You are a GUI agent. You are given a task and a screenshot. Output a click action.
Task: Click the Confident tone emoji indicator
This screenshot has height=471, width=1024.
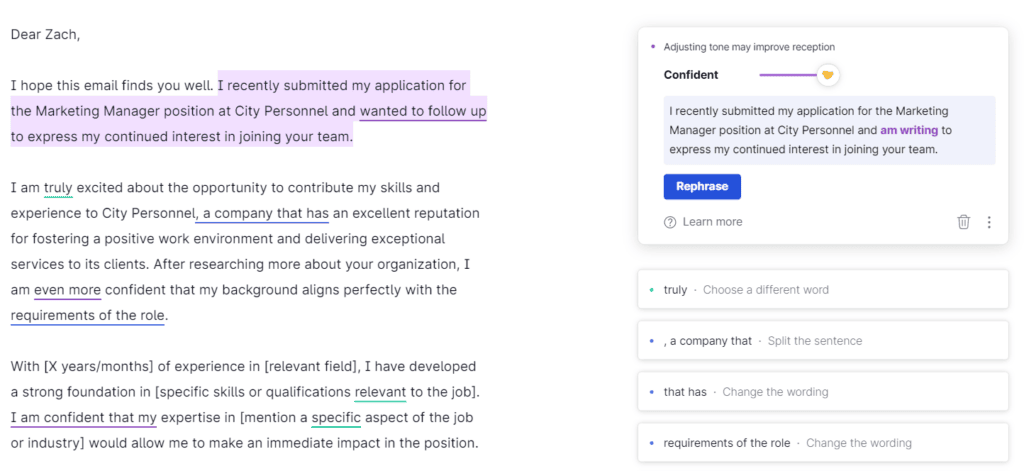(827, 75)
